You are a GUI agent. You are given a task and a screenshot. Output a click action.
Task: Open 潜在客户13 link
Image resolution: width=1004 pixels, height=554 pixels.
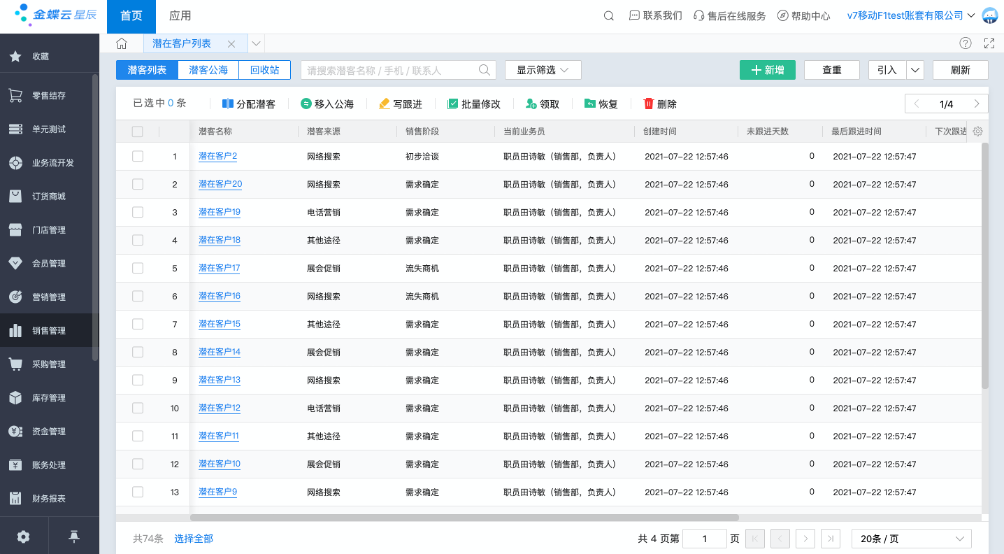point(220,380)
